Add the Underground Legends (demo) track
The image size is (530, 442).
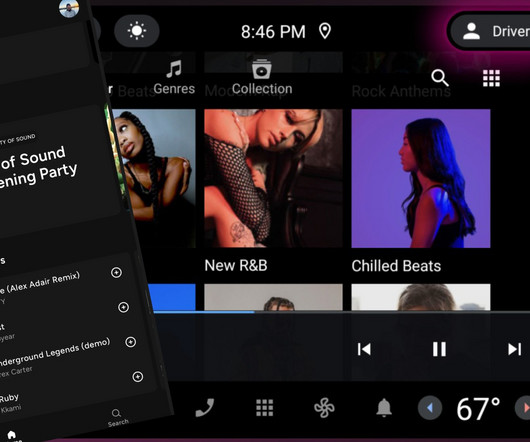[130, 342]
